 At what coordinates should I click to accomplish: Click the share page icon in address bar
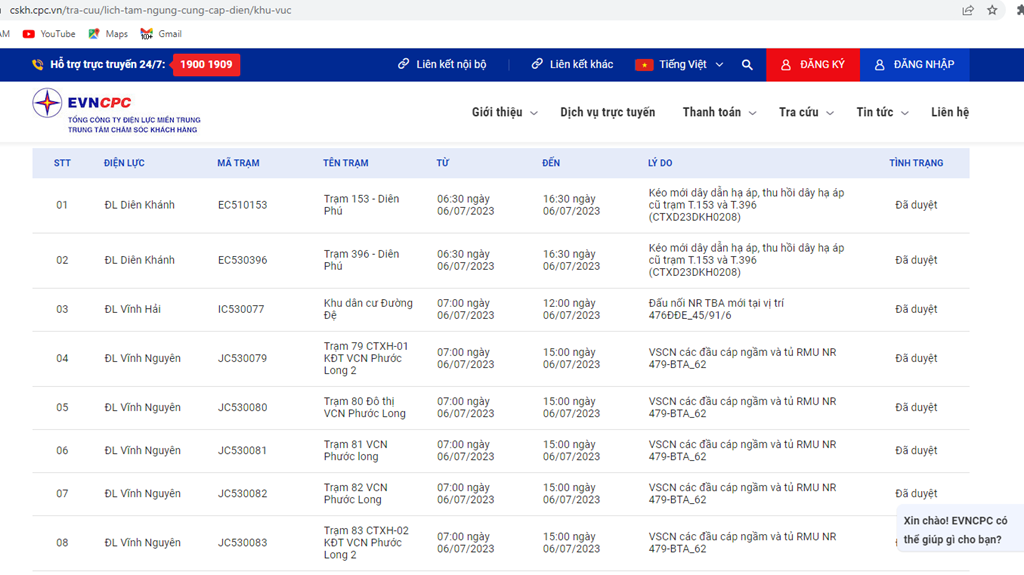coord(968,10)
